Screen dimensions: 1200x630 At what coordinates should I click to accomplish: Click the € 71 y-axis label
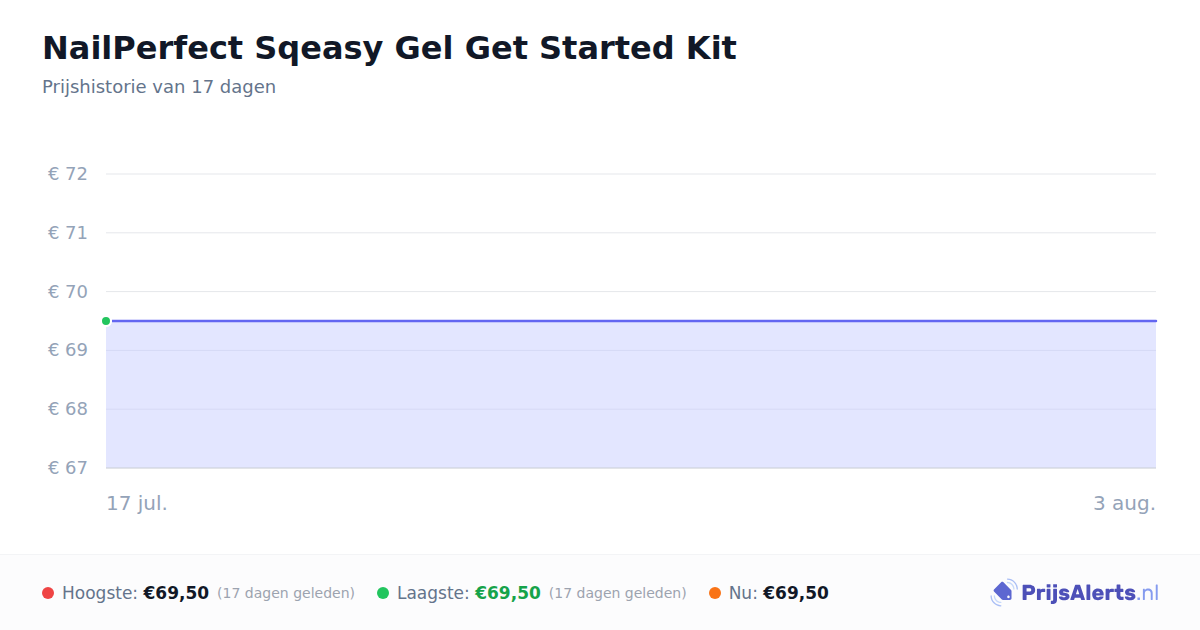point(68,233)
